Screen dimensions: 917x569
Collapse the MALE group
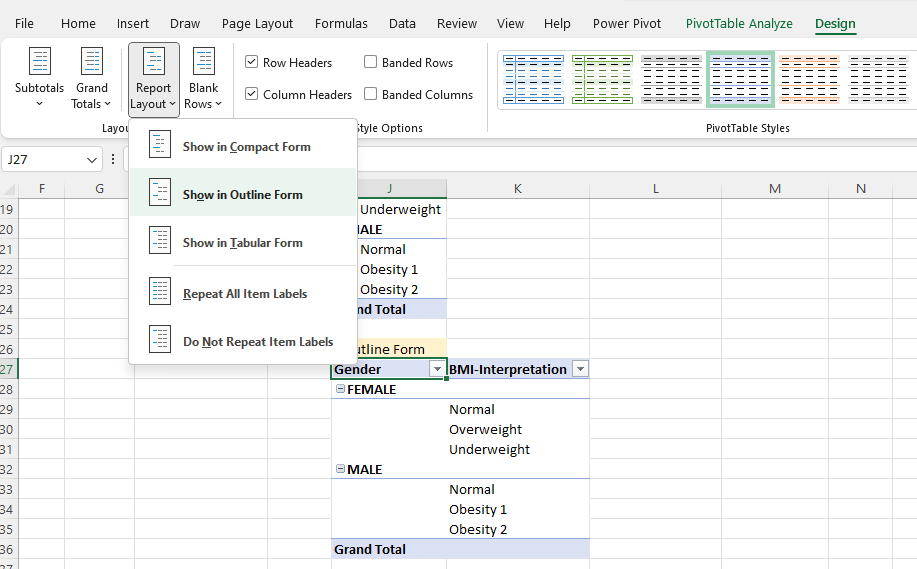[x=340, y=468]
